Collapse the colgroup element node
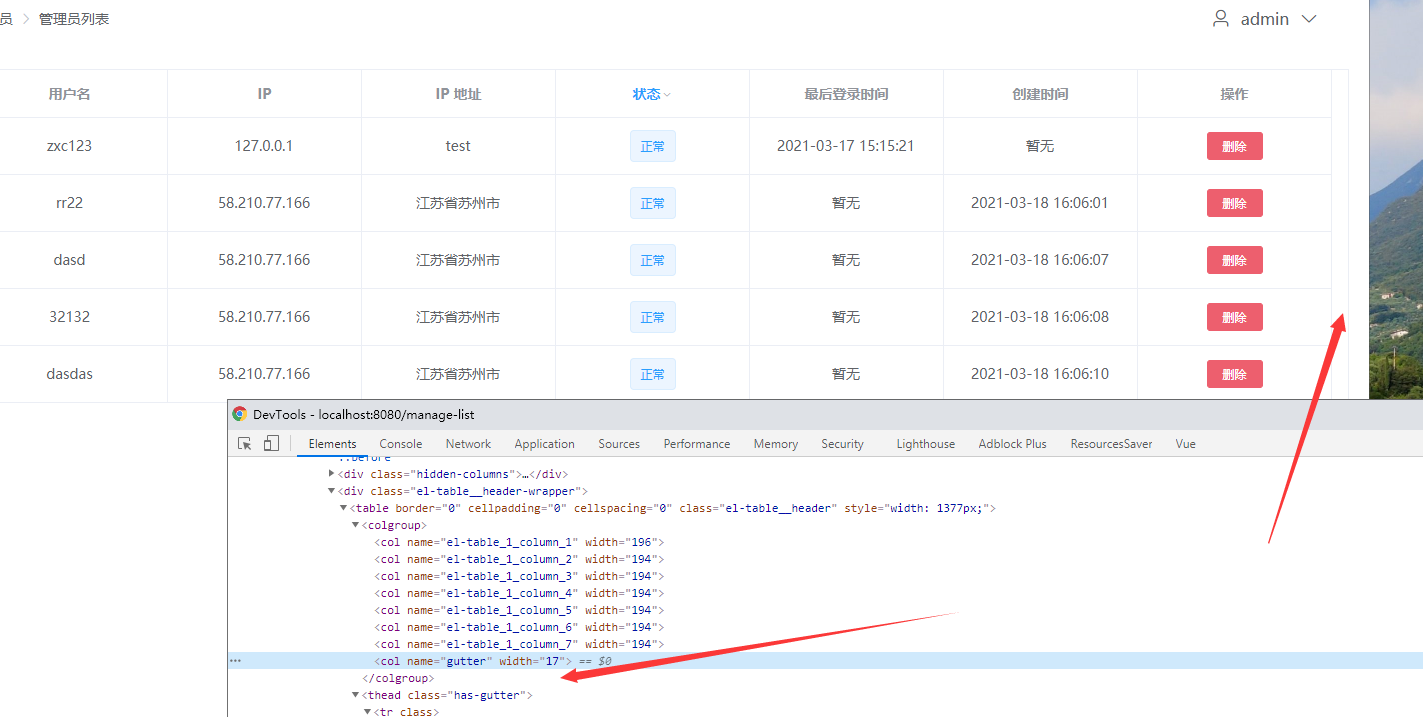The width and height of the screenshot is (1423, 717). 355,525
